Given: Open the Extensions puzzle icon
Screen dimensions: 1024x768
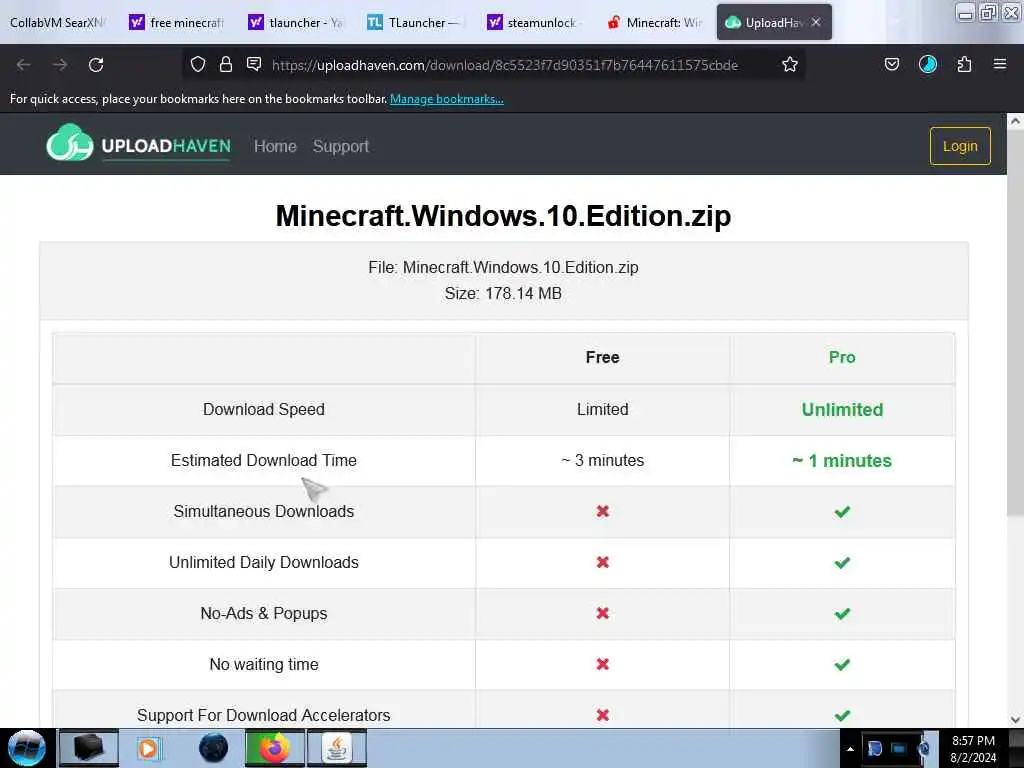Looking at the screenshot, I should (x=964, y=64).
